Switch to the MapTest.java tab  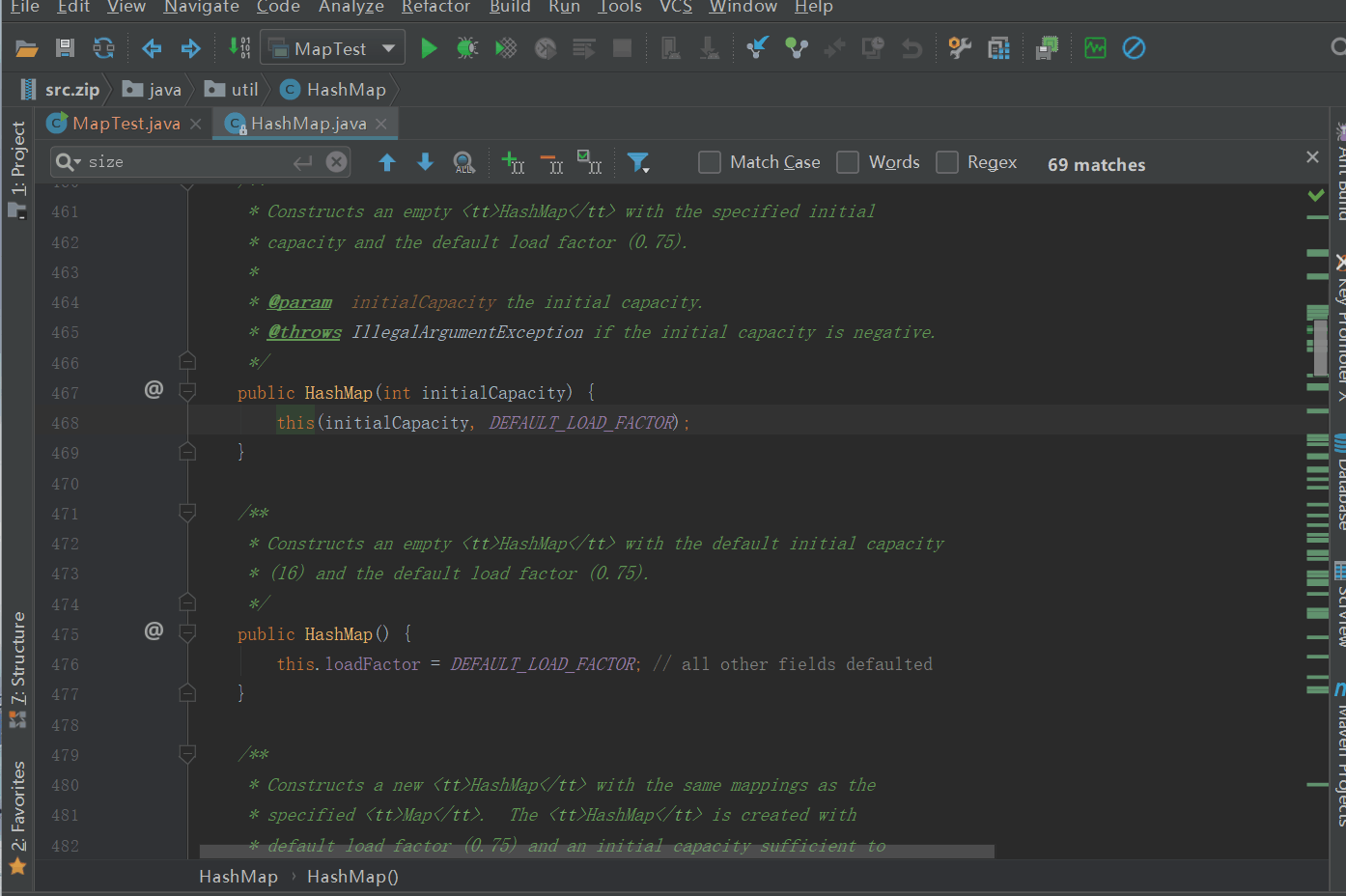click(126, 124)
